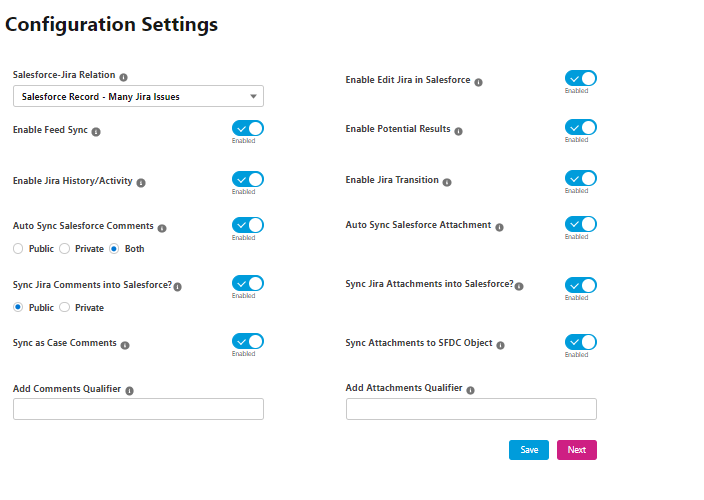Disable the Enable Jira Transition toggle
704x500 pixels.
point(581,178)
